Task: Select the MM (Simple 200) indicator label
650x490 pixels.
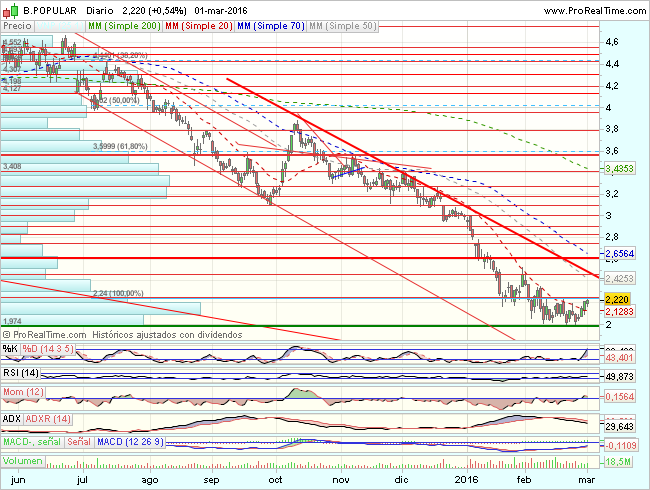Action: (x=124, y=26)
